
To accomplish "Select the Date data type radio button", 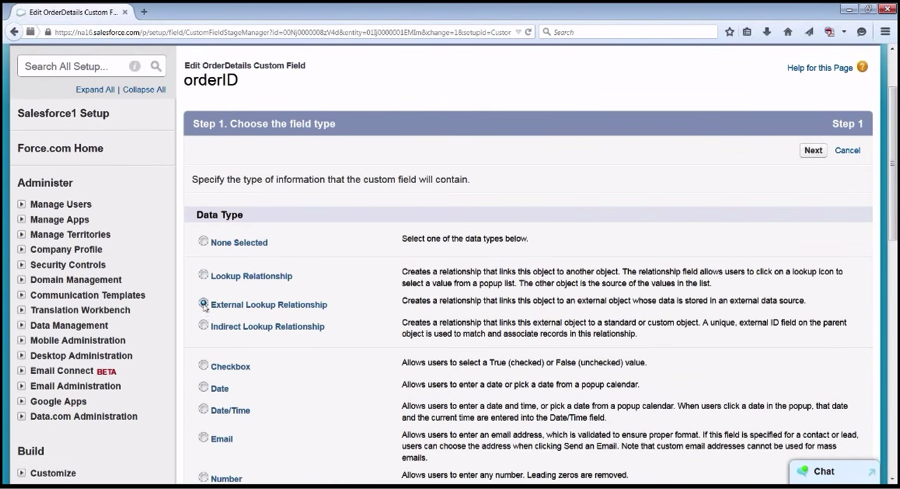I will click(203, 387).
